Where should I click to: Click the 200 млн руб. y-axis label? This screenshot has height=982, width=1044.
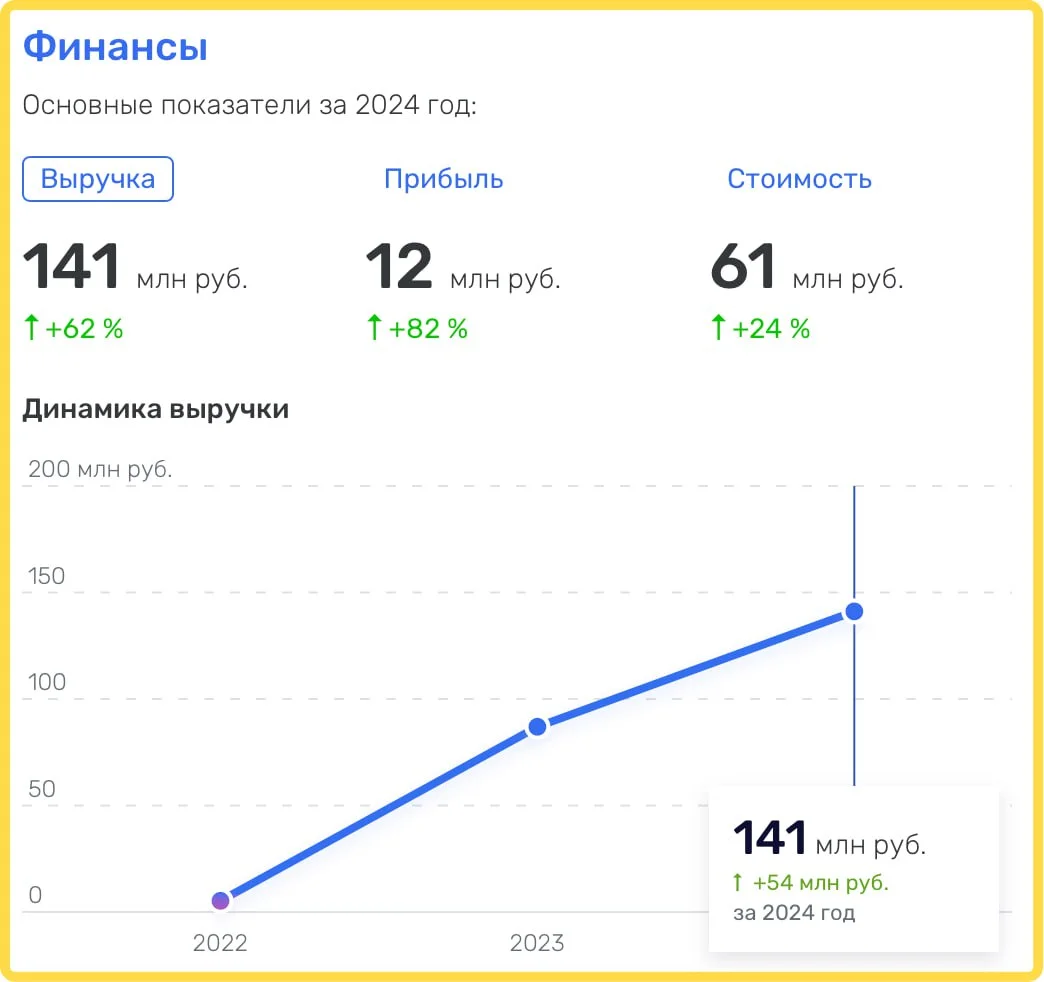pos(100,469)
